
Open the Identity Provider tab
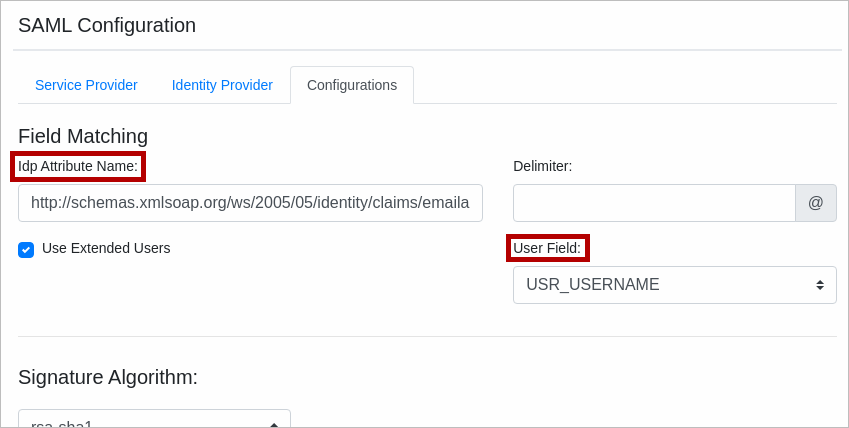pos(222,85)
